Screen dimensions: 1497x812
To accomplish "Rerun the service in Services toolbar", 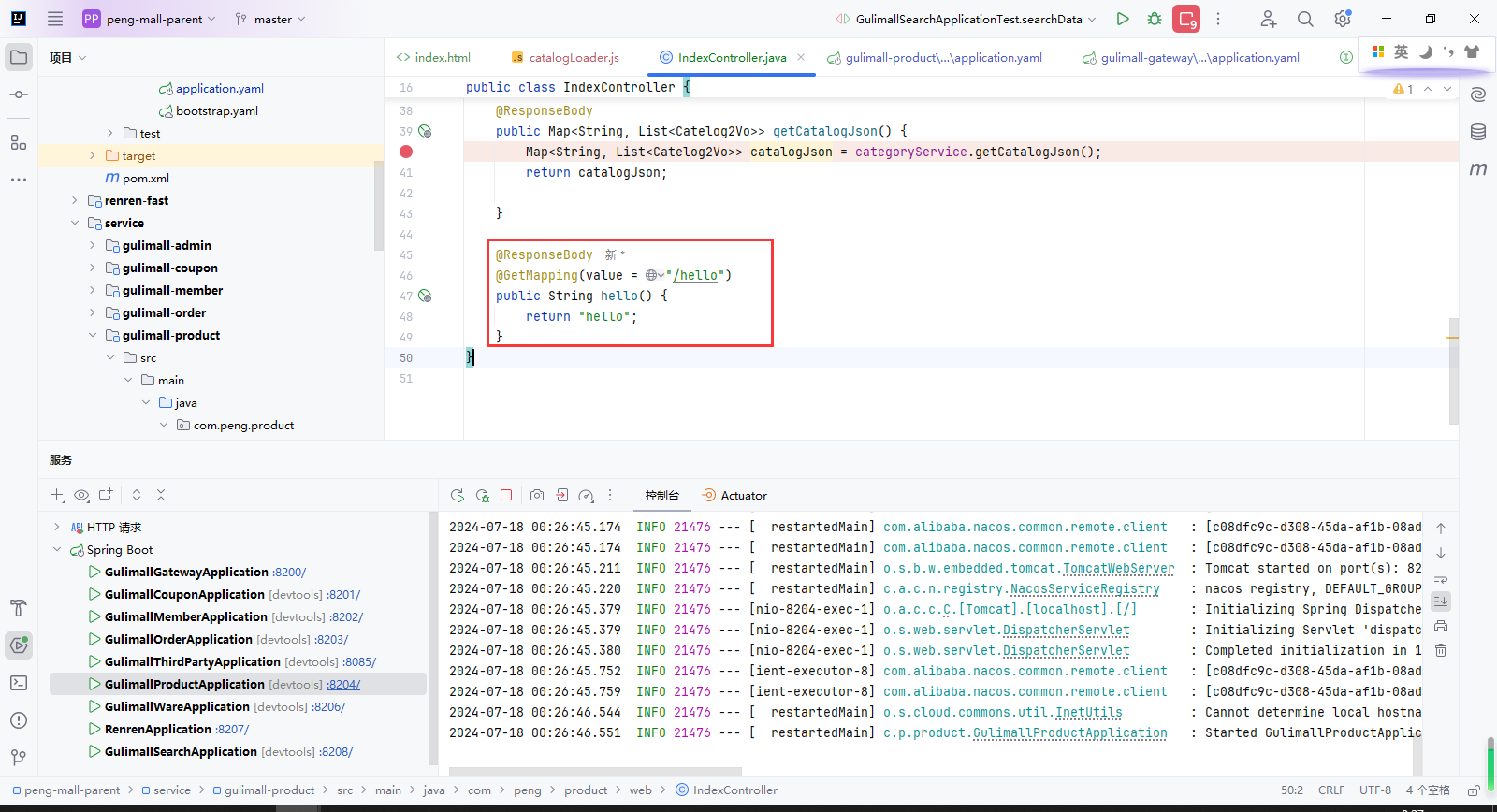I will (458, 496).
